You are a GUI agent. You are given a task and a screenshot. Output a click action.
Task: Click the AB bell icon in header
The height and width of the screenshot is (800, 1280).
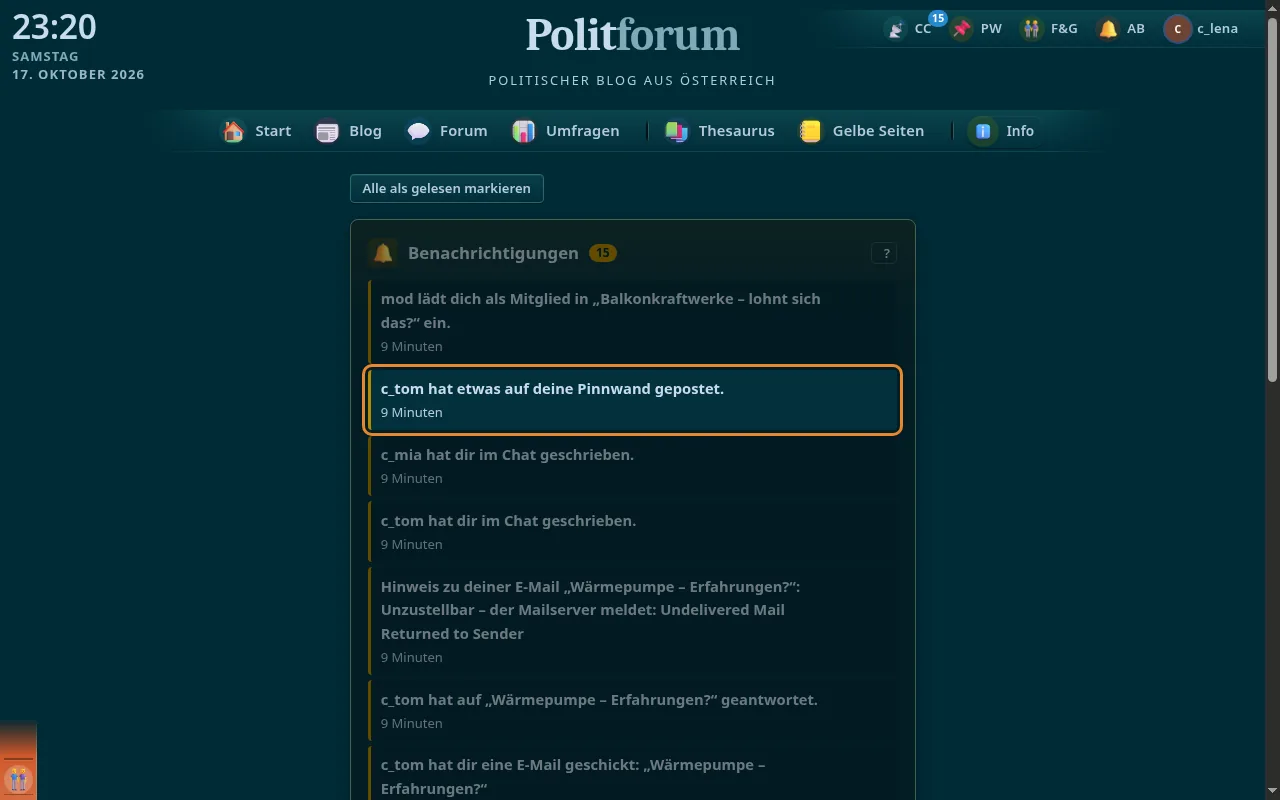click(1108, 29)
